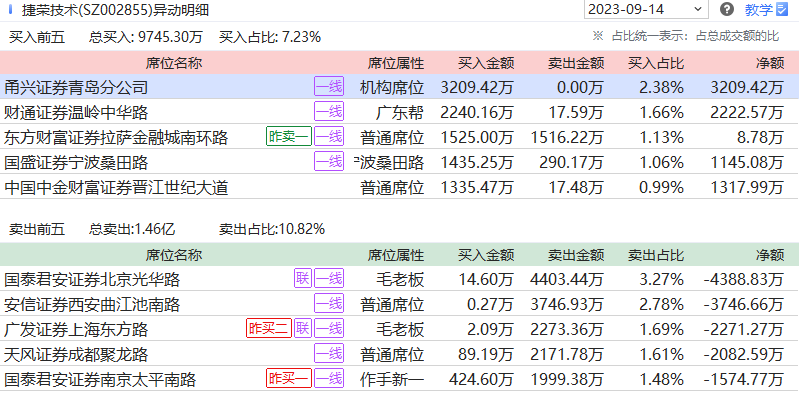Click the 净额 header in buy table
The image size is (799, 397).
(769, 63)
